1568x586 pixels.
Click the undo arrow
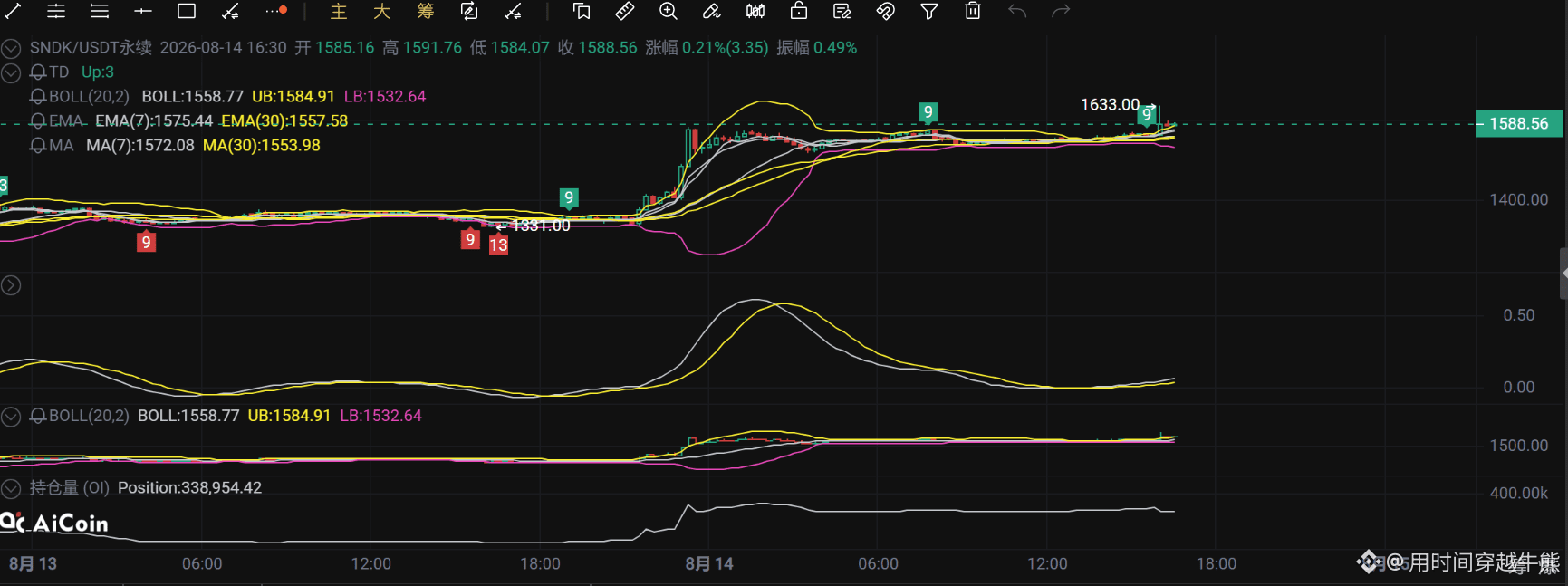(x=1017, y=11)
